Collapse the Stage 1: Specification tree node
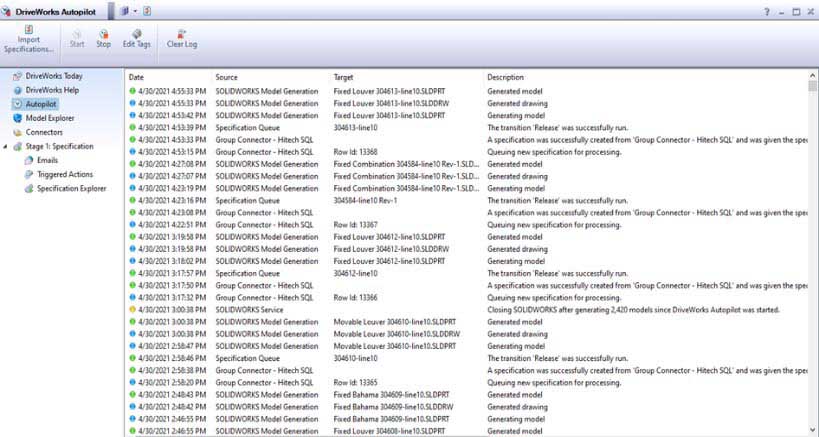The height and width of the screenshot is (437, 819). [5, 147]
